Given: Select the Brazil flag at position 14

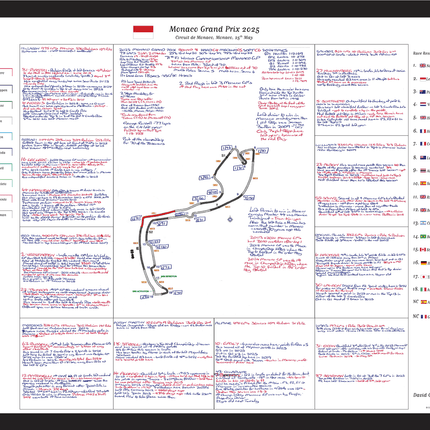Looking at the screenshot, I should 423,236.
